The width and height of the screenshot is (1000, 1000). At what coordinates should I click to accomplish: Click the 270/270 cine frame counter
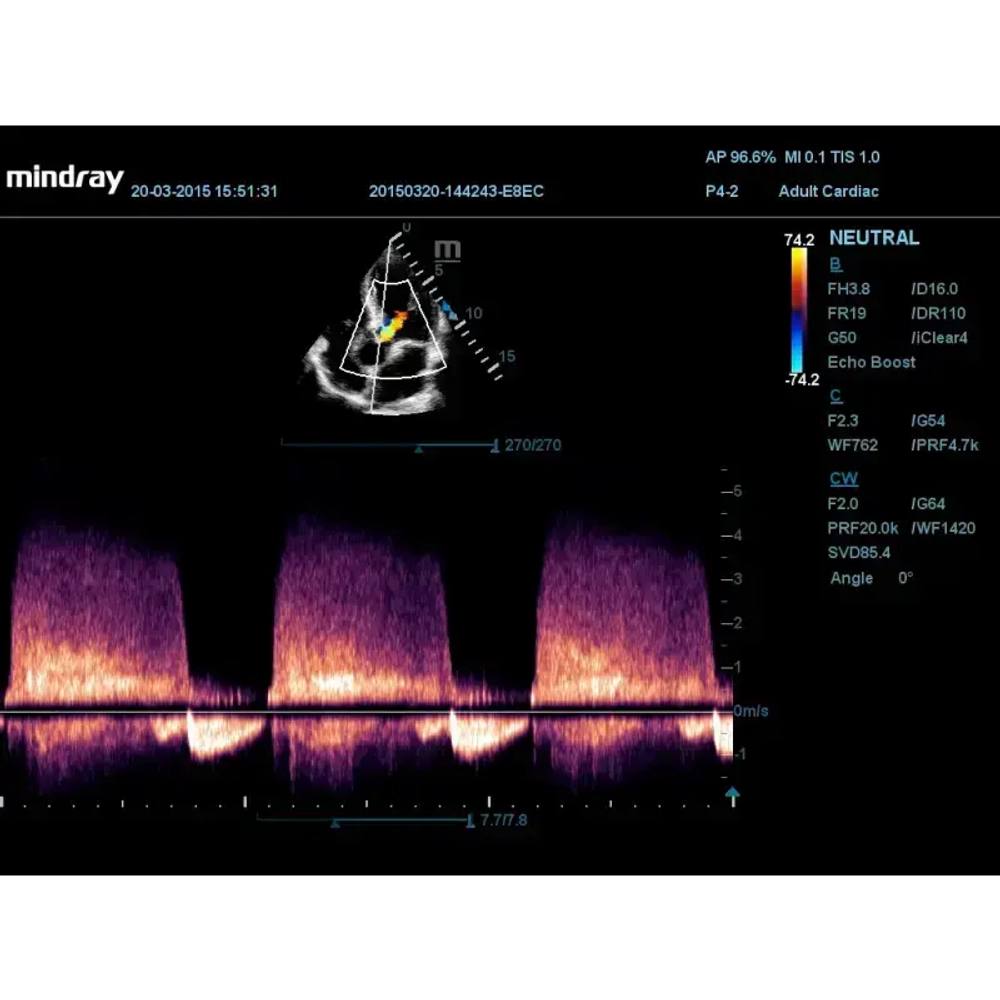[533, 445]
